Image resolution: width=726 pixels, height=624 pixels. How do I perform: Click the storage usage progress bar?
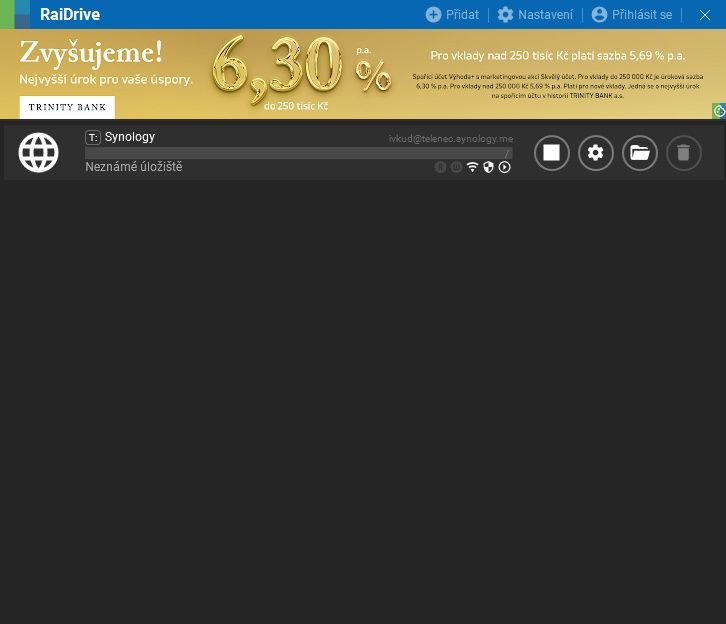(x=298, y=153)
